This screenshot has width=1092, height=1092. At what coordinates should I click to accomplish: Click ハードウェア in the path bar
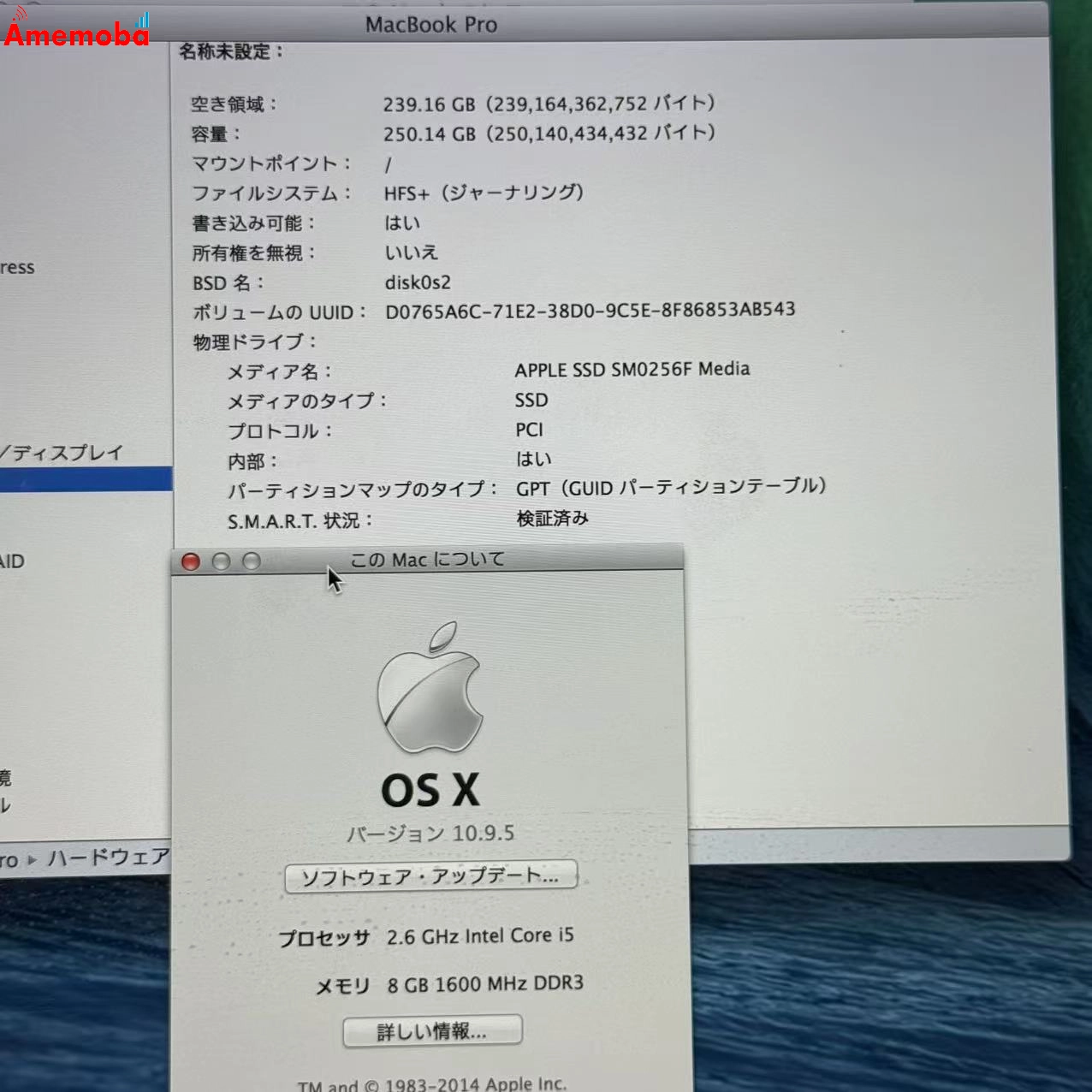point(108,857)
